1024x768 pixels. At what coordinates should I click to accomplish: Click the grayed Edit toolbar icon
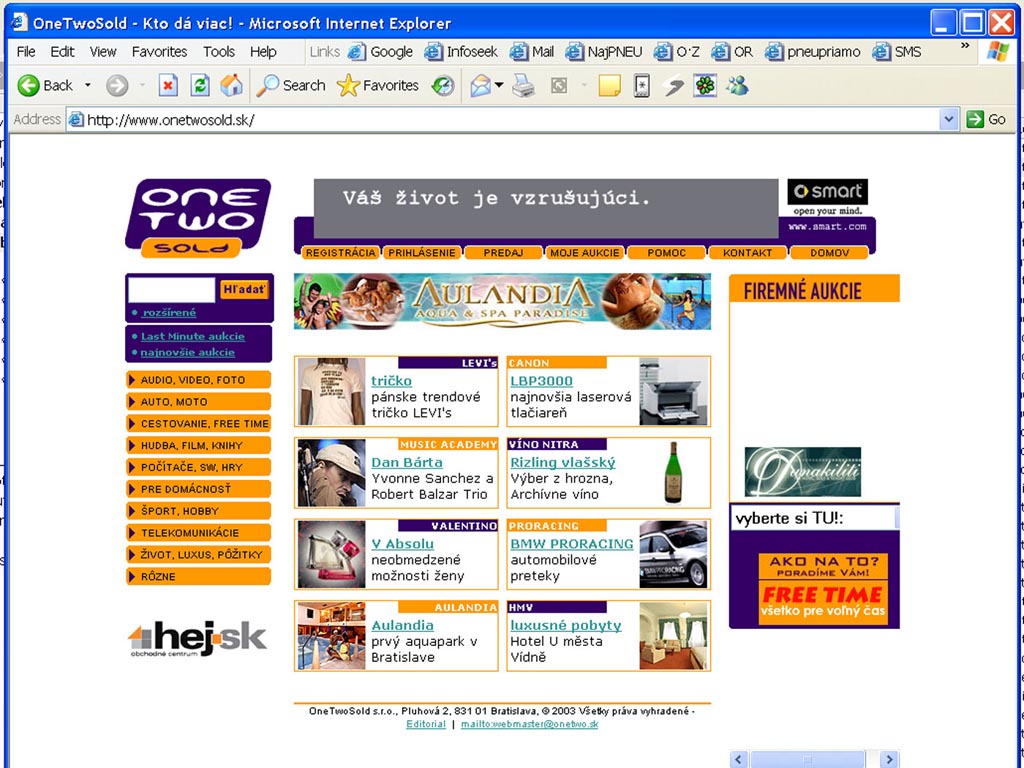pyautogui.click(x=559, y=86)
